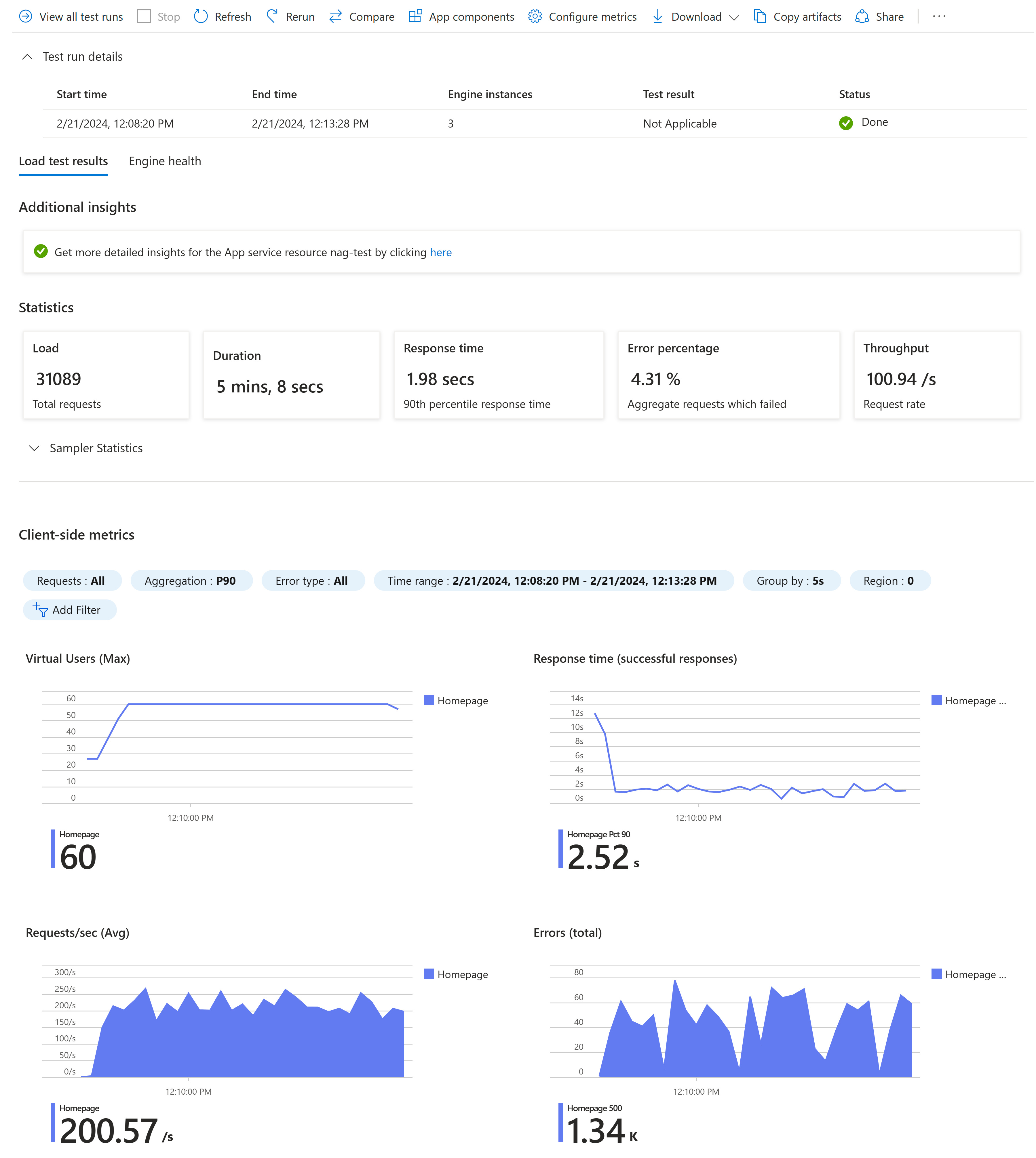
Task: Click the Share icon
Action: click(862, 16)
